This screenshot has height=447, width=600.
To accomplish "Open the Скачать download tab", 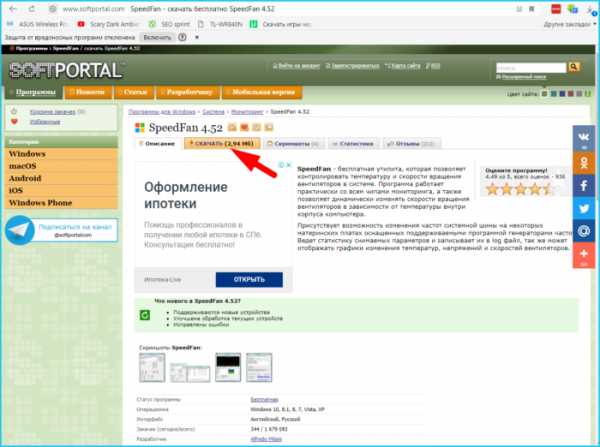I will (218, 144).
